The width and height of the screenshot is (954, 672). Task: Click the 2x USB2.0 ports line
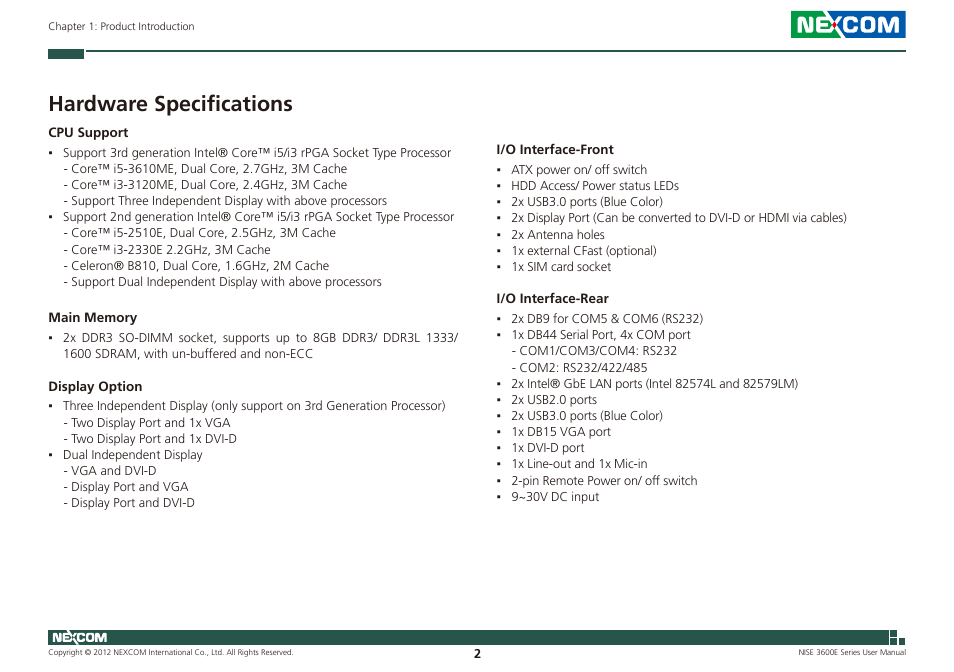(x=554, y=400)
